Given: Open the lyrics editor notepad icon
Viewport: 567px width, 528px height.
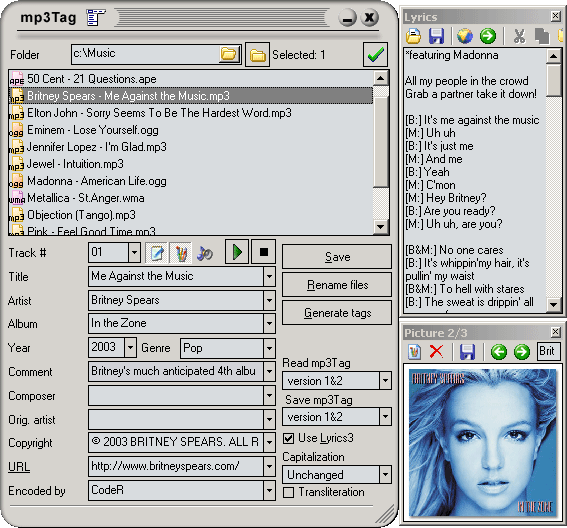Looking at the screenshot, I should (157, 252).
